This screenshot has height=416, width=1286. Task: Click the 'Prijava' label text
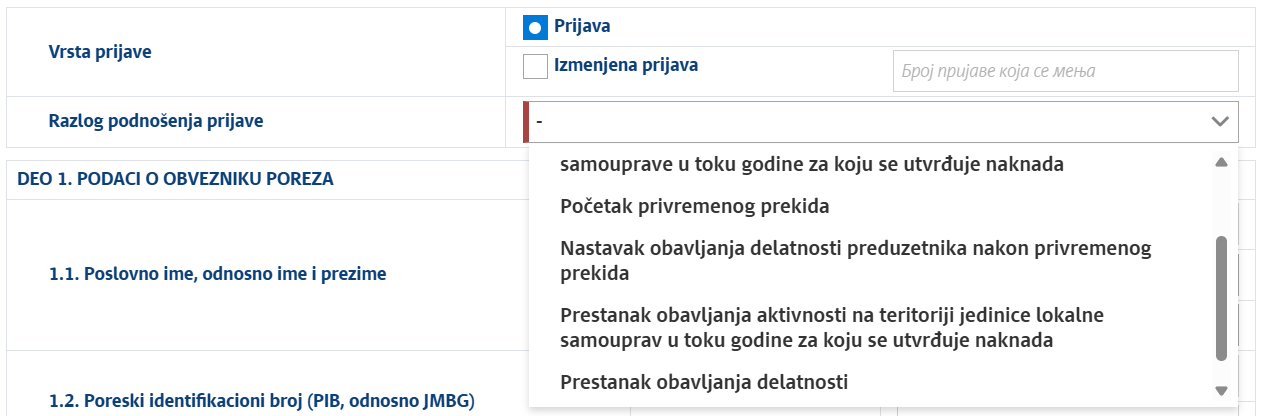582,27
